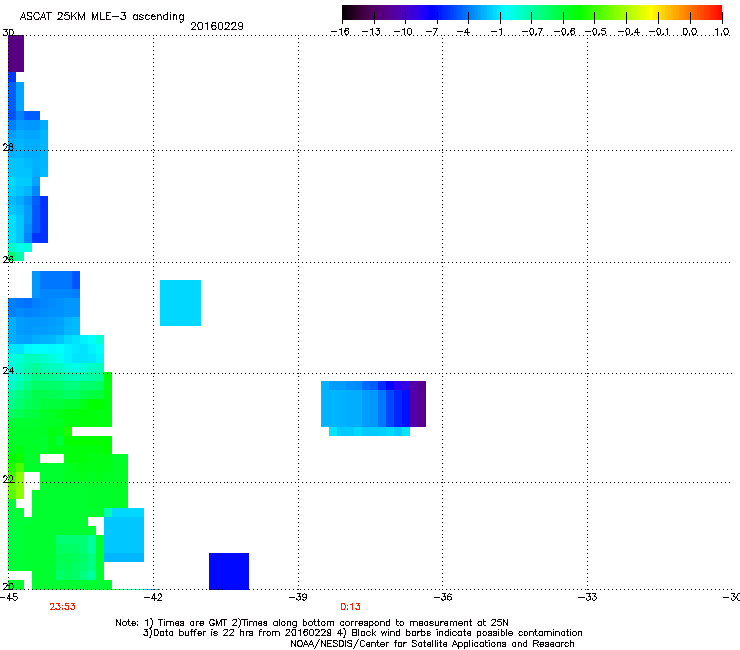The height and width of the screenshot is (650, 740).
Task: Choose the -0.1 color scale label
Action: 659,32
